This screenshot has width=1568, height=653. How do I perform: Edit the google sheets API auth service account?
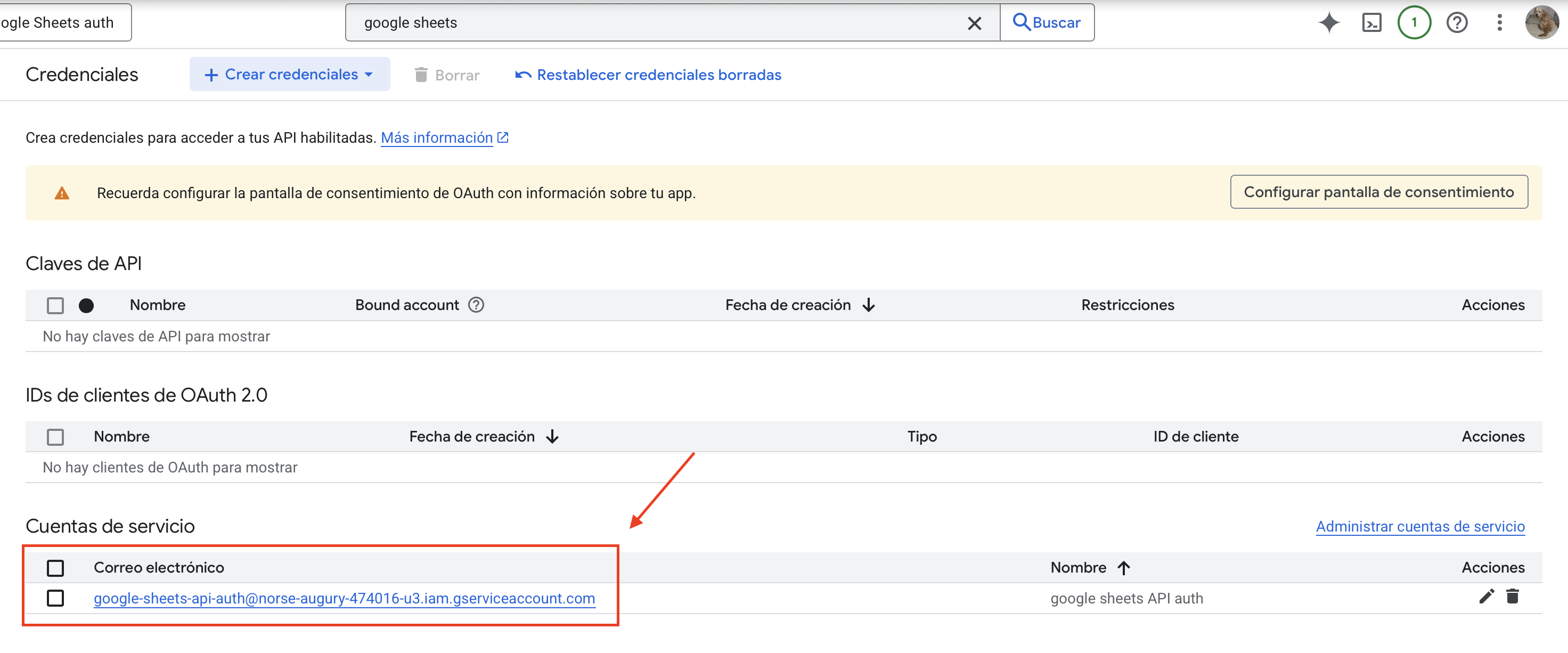coord(1487,597)
